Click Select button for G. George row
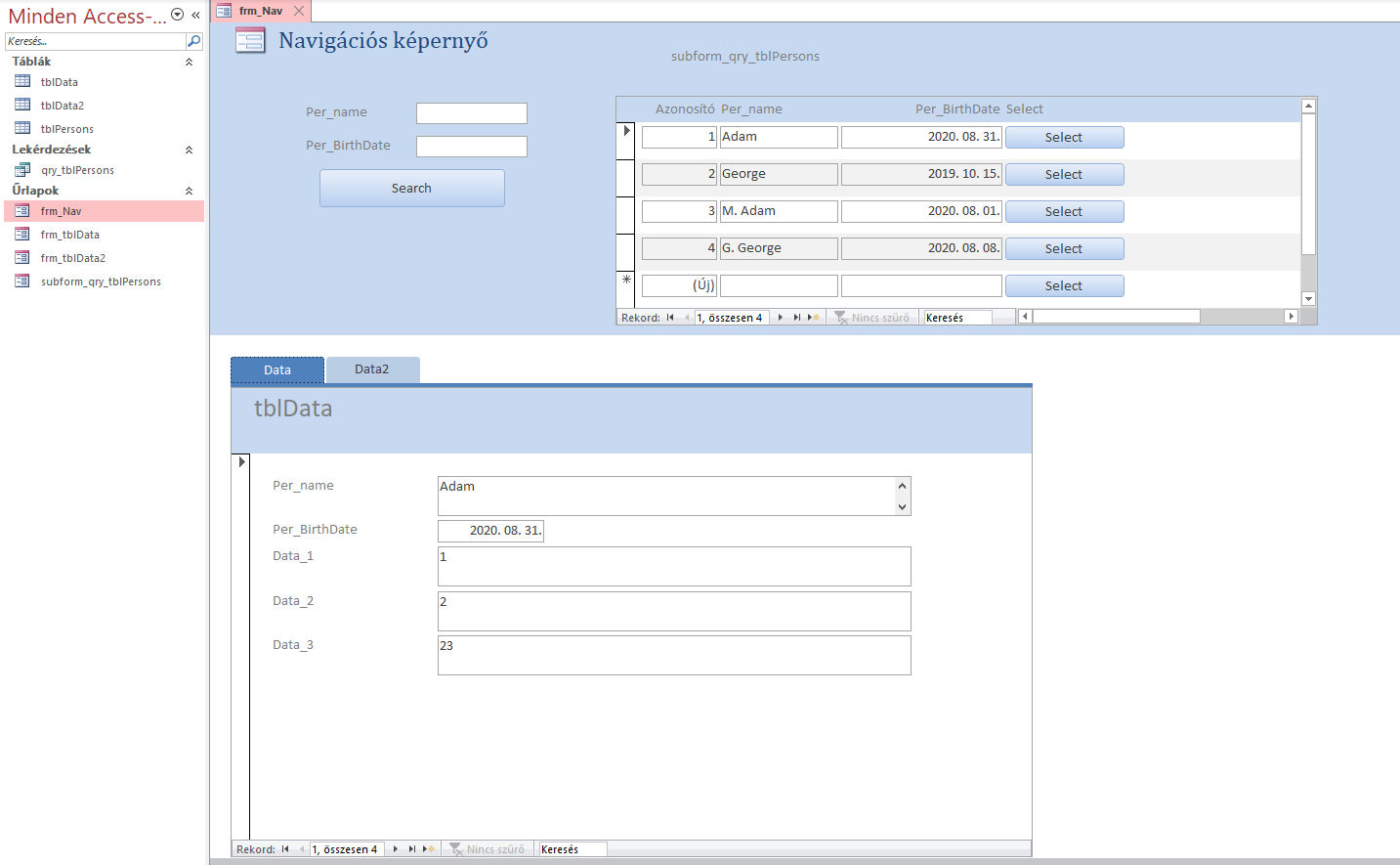The width and height of the screenshot is (1400, 865). [x=1064, y=248]
